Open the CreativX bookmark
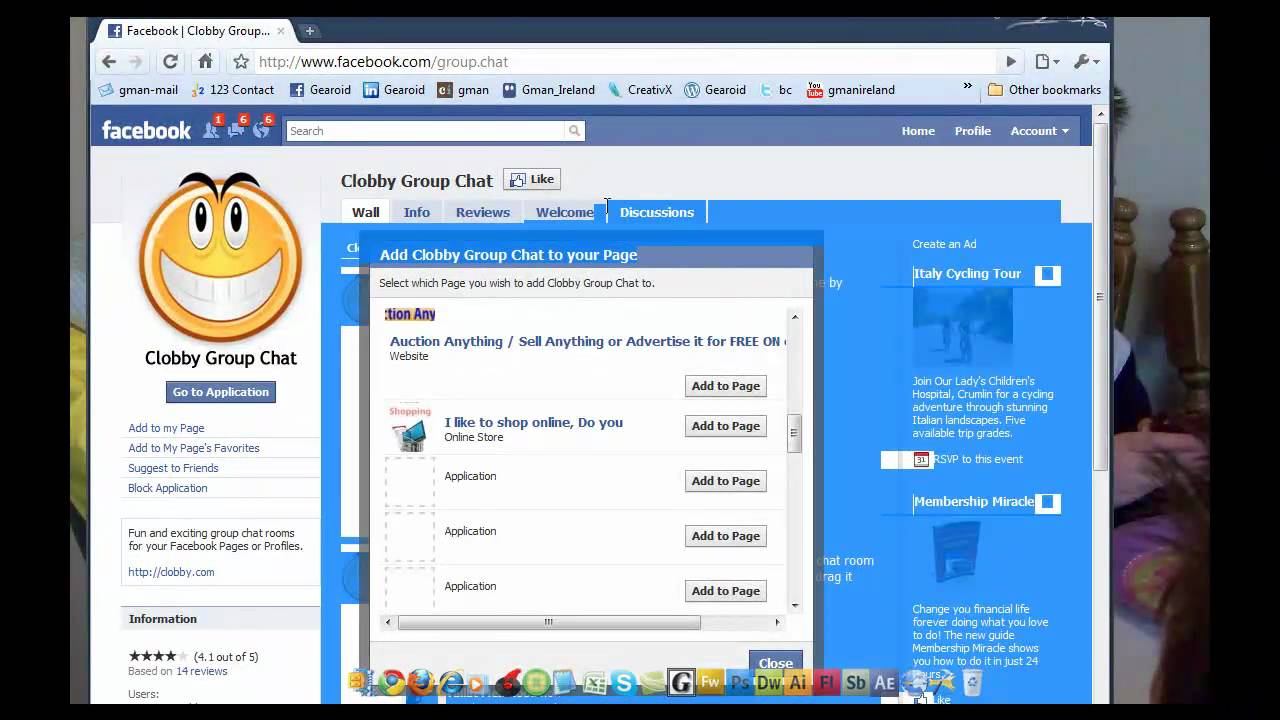 point(640,90)
